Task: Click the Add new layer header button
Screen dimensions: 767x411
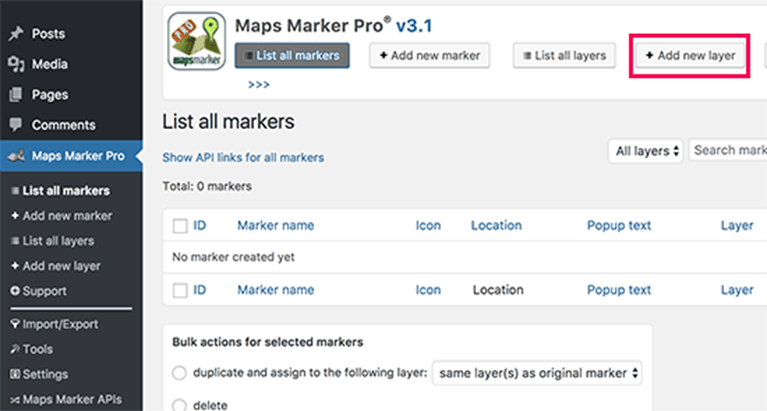Action: [x=690, y=56]
